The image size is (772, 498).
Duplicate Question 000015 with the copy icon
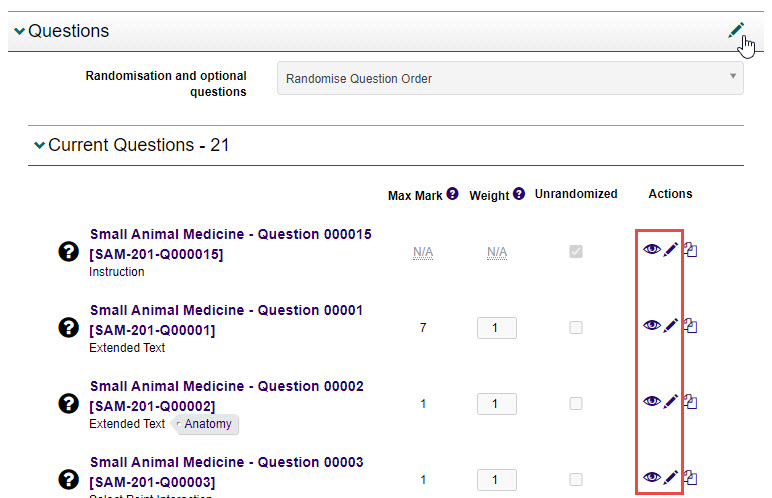[x=690, y=250]
